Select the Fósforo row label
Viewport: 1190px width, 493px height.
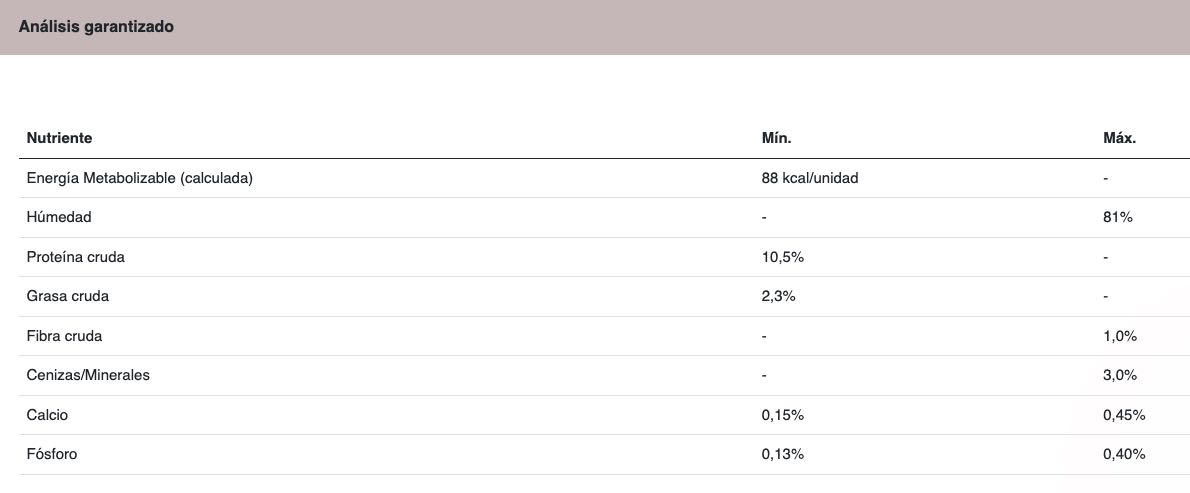52,454
